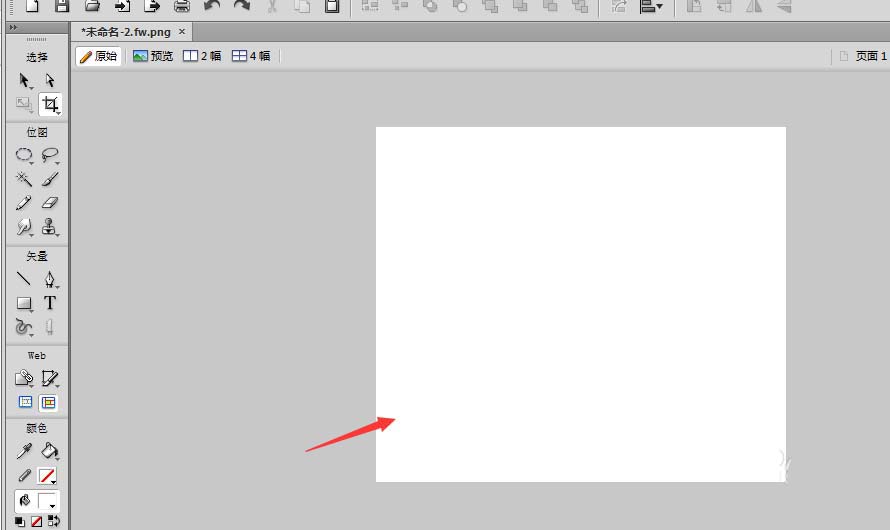Click the New document icon

(x=32, y=6)
